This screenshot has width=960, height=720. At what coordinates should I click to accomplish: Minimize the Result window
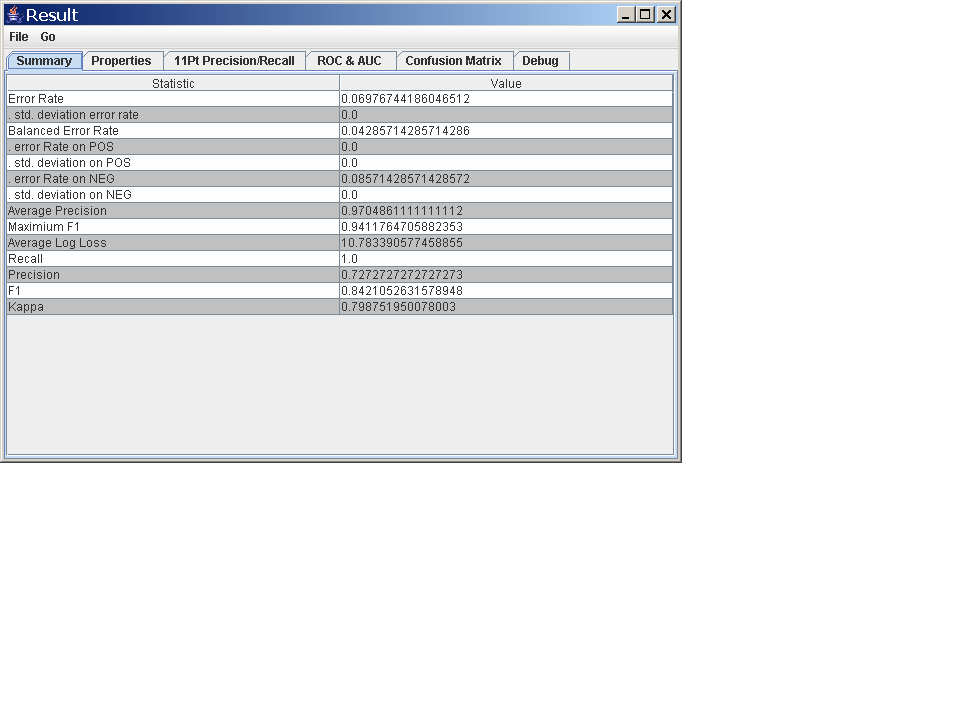pos(626,14)
